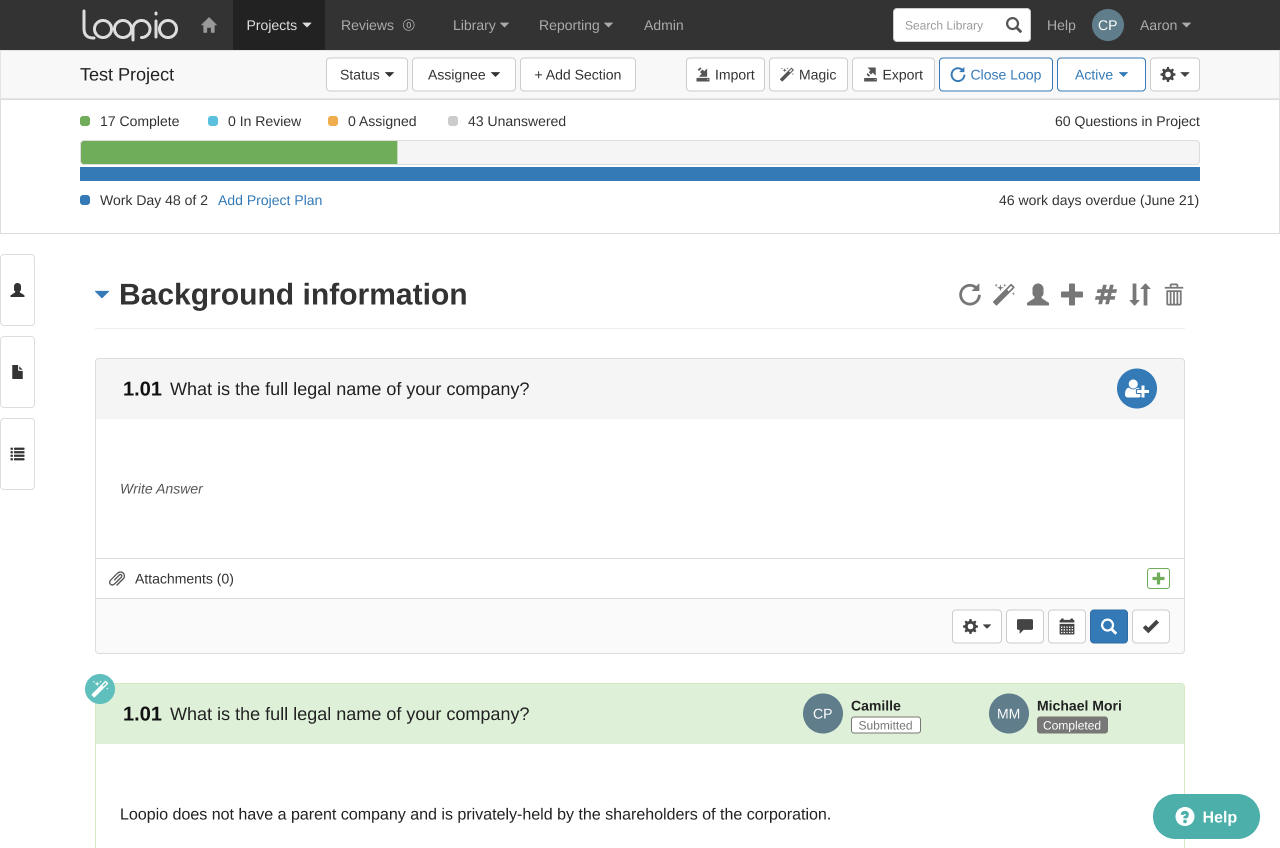Viewport: 1280px width, 848px height.
Task: Click Michael Mori's MM avatar
Action: pos(1009,713)
